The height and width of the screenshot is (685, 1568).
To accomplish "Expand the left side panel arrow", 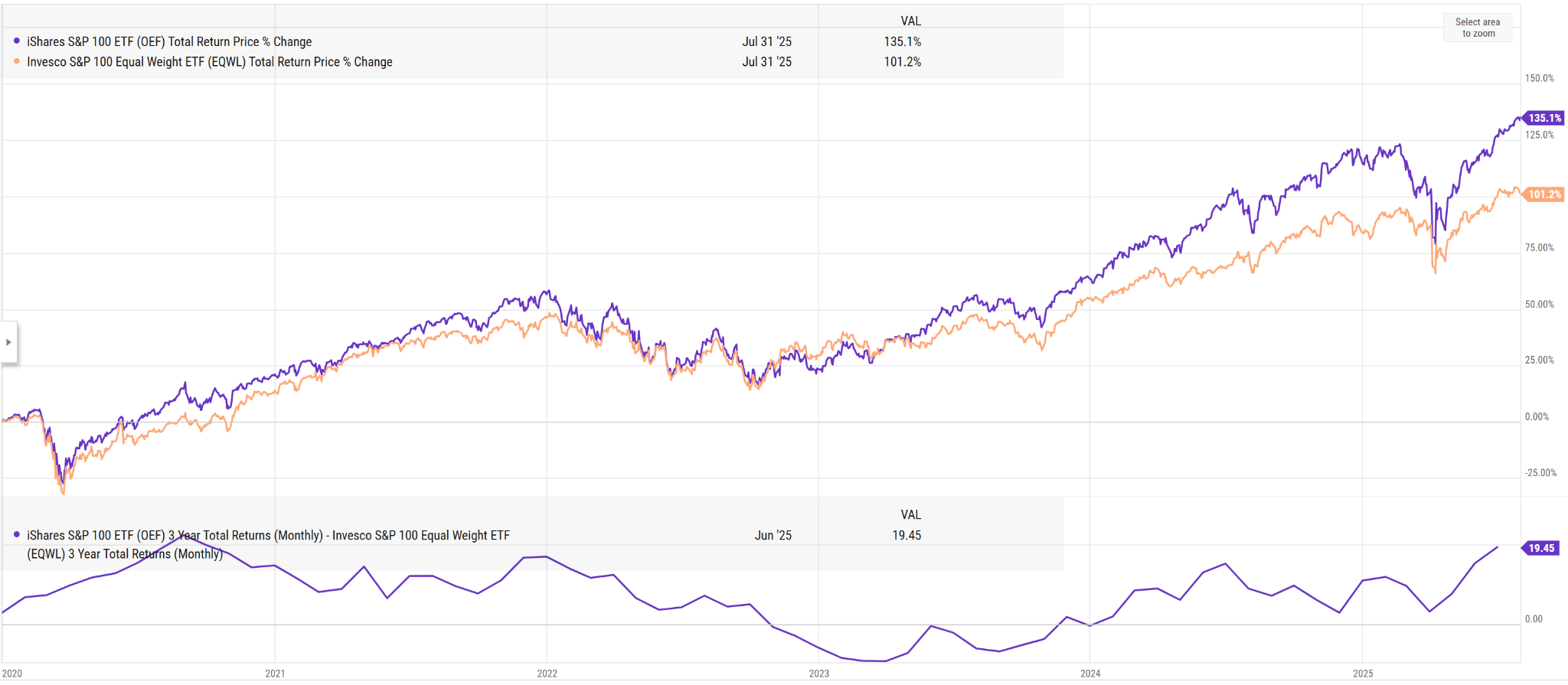I will pos(8,342).
